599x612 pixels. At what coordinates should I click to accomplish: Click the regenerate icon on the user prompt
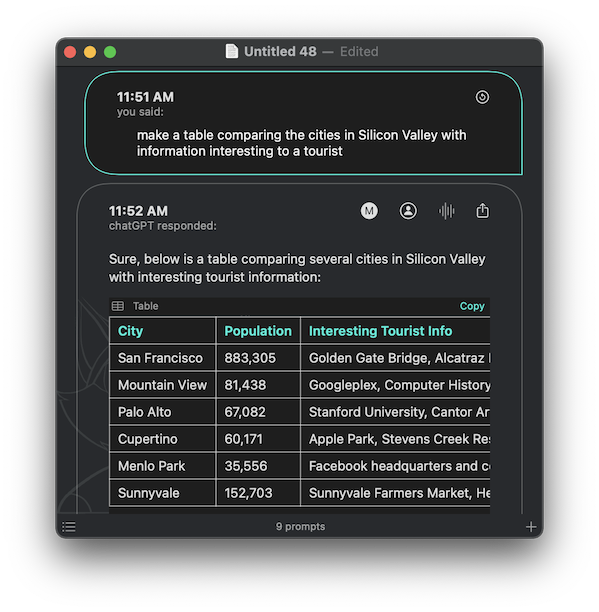[x=482, y=97]
